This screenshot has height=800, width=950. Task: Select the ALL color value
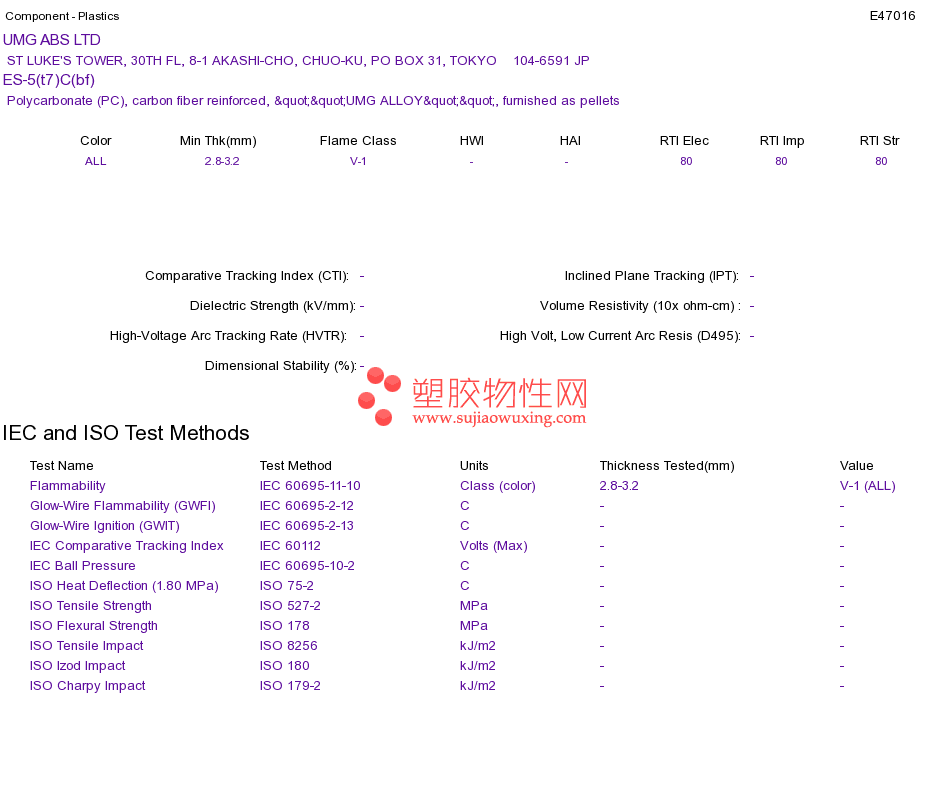pyautogui.click(x=95, y=161)
